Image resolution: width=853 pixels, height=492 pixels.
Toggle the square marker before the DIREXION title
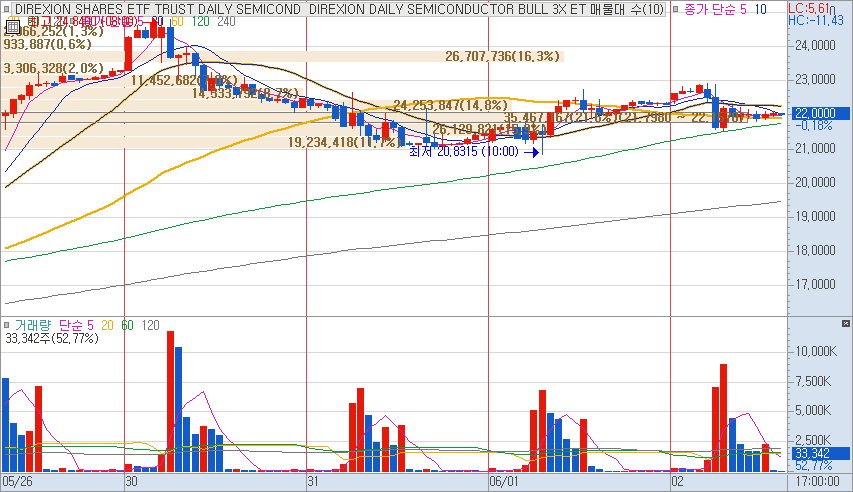pyautogui.click(x=7, y=9)
